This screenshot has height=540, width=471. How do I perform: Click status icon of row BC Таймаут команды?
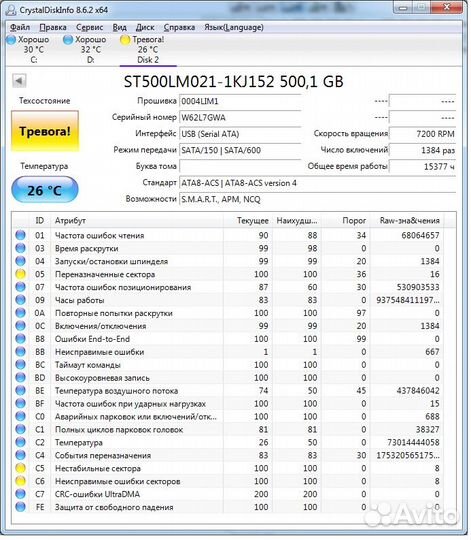pos(21,365)
